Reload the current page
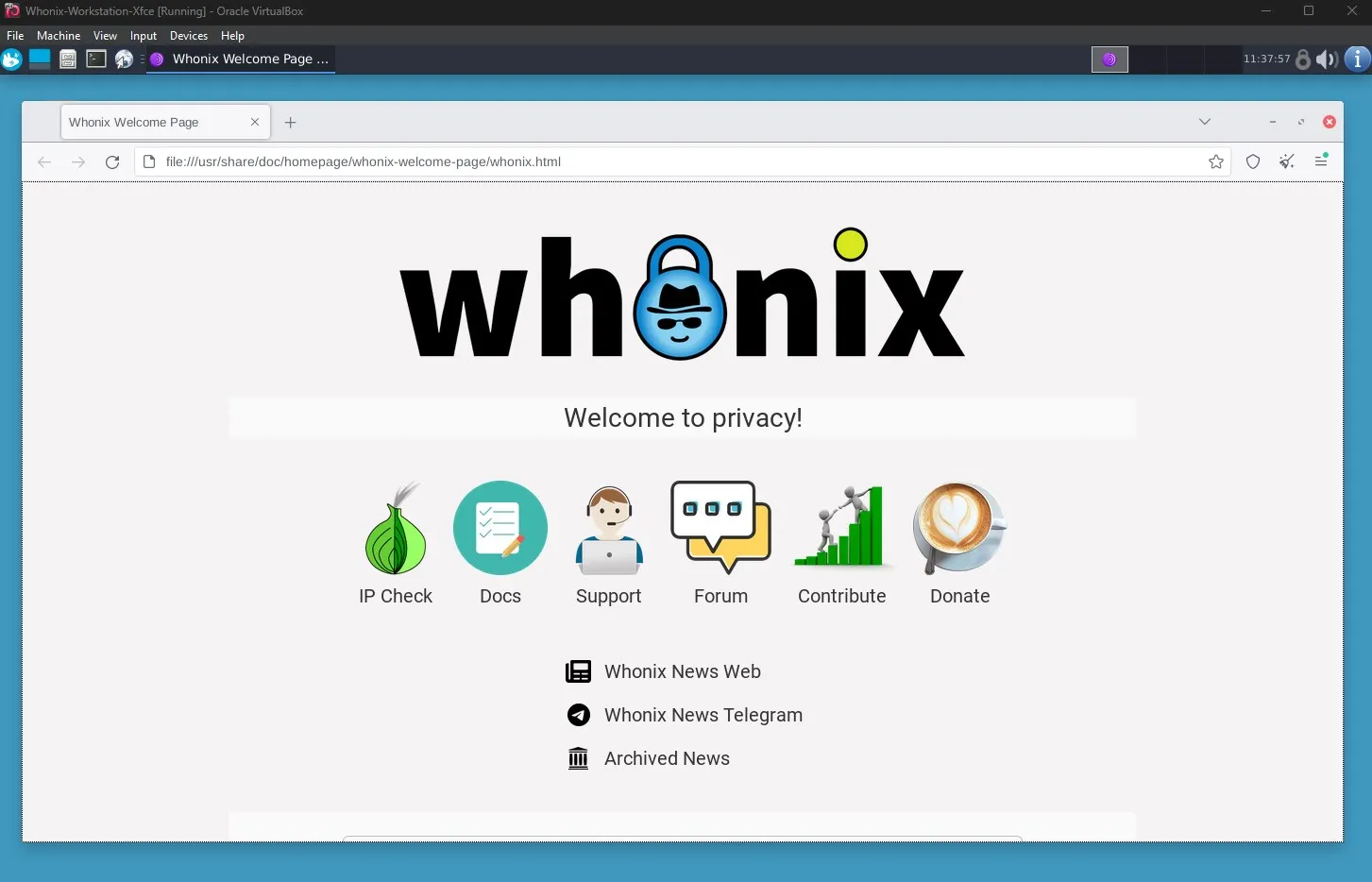Image resolution: width=1372 pixels, height=882 pixels. point(112,161)
